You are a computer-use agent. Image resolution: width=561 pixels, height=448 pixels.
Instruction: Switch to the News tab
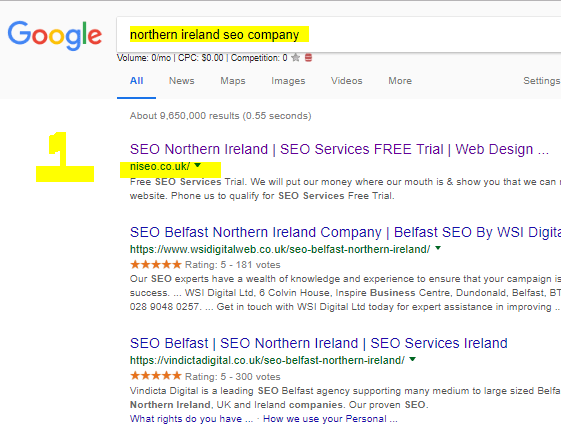[181, 81]
